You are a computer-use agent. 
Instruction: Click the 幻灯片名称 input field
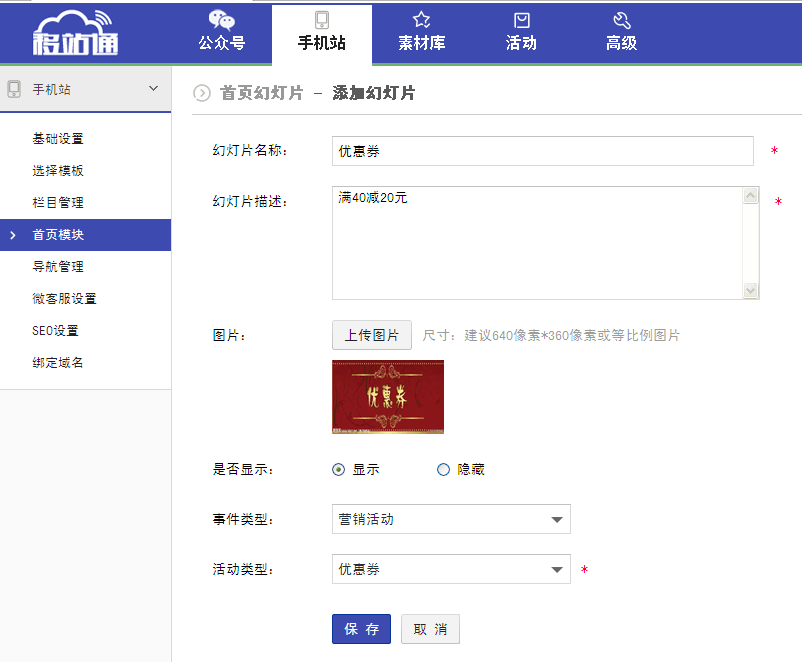[x=542, y=151]
